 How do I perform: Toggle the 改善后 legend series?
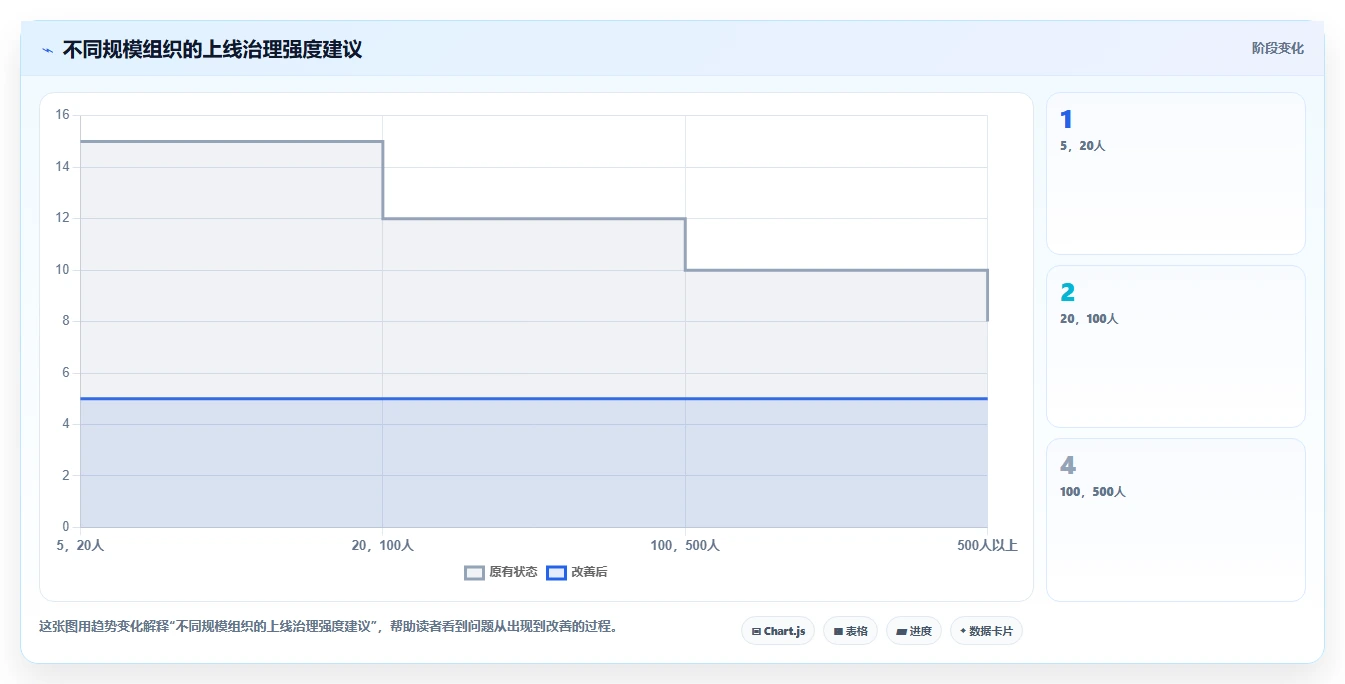click(x=577, y=572)
